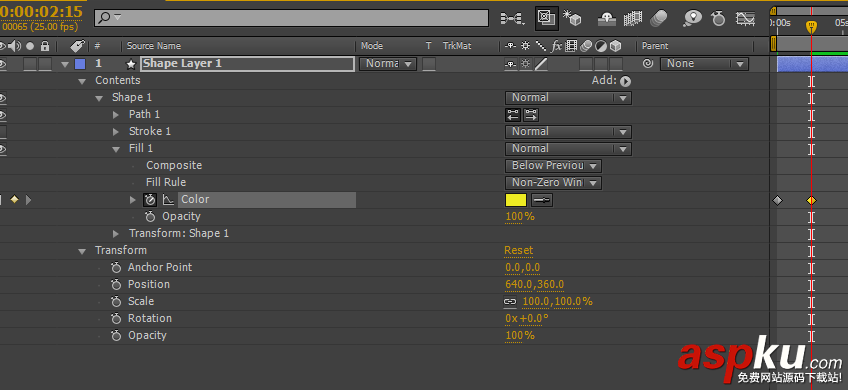Click the audio speaker column header icon

15,46
